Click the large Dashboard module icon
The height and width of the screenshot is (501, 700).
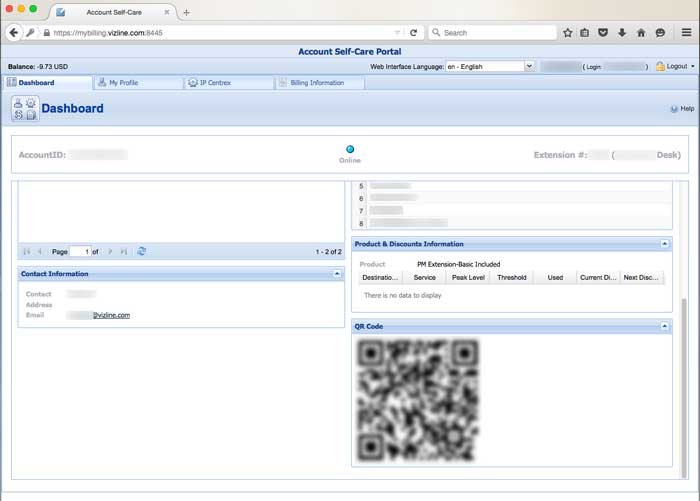25,109
